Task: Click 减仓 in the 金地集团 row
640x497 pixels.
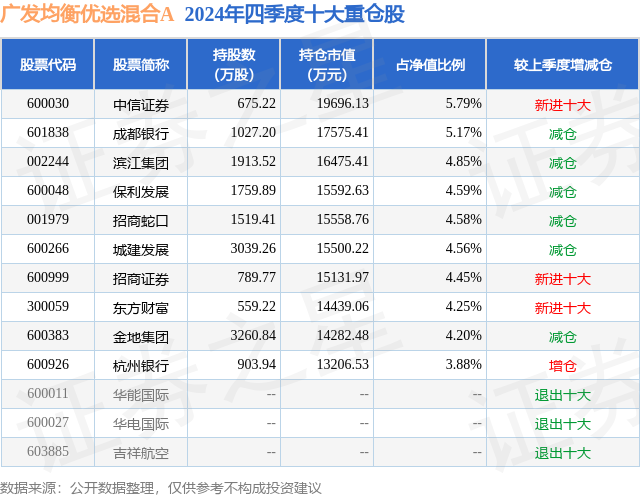Action: (563, 337)
